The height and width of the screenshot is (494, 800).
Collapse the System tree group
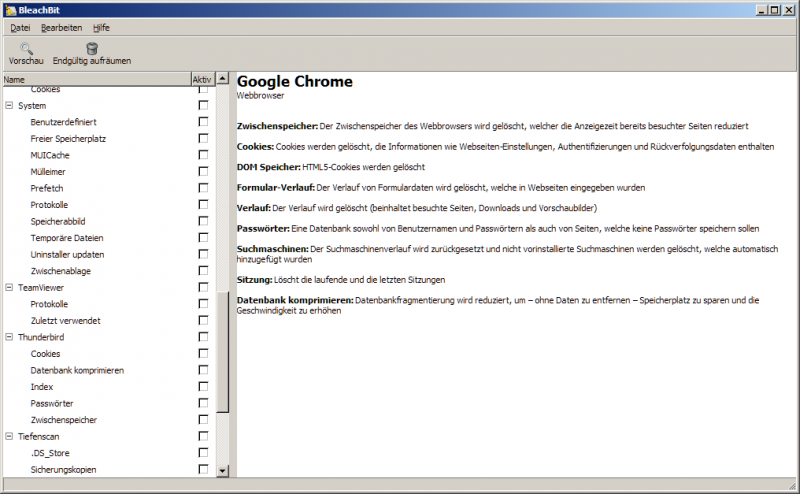pyautogui.click(x=9, y=105)
